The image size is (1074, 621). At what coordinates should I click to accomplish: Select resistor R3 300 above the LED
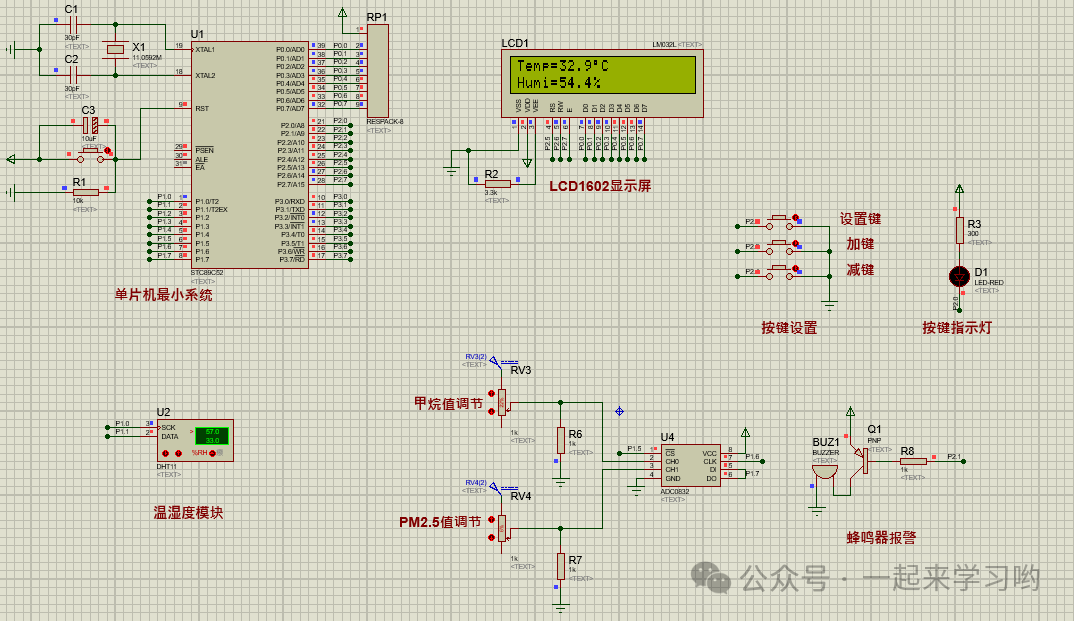[960, 230]
